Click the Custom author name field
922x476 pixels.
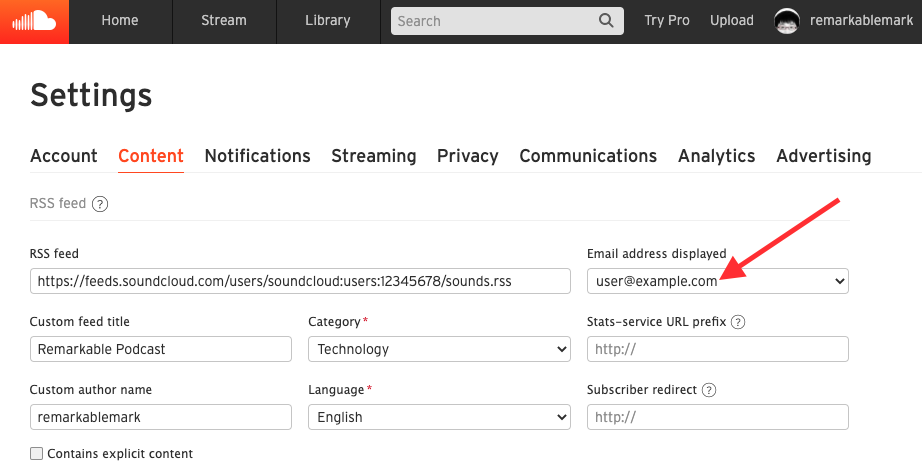(x=161, y=417)
